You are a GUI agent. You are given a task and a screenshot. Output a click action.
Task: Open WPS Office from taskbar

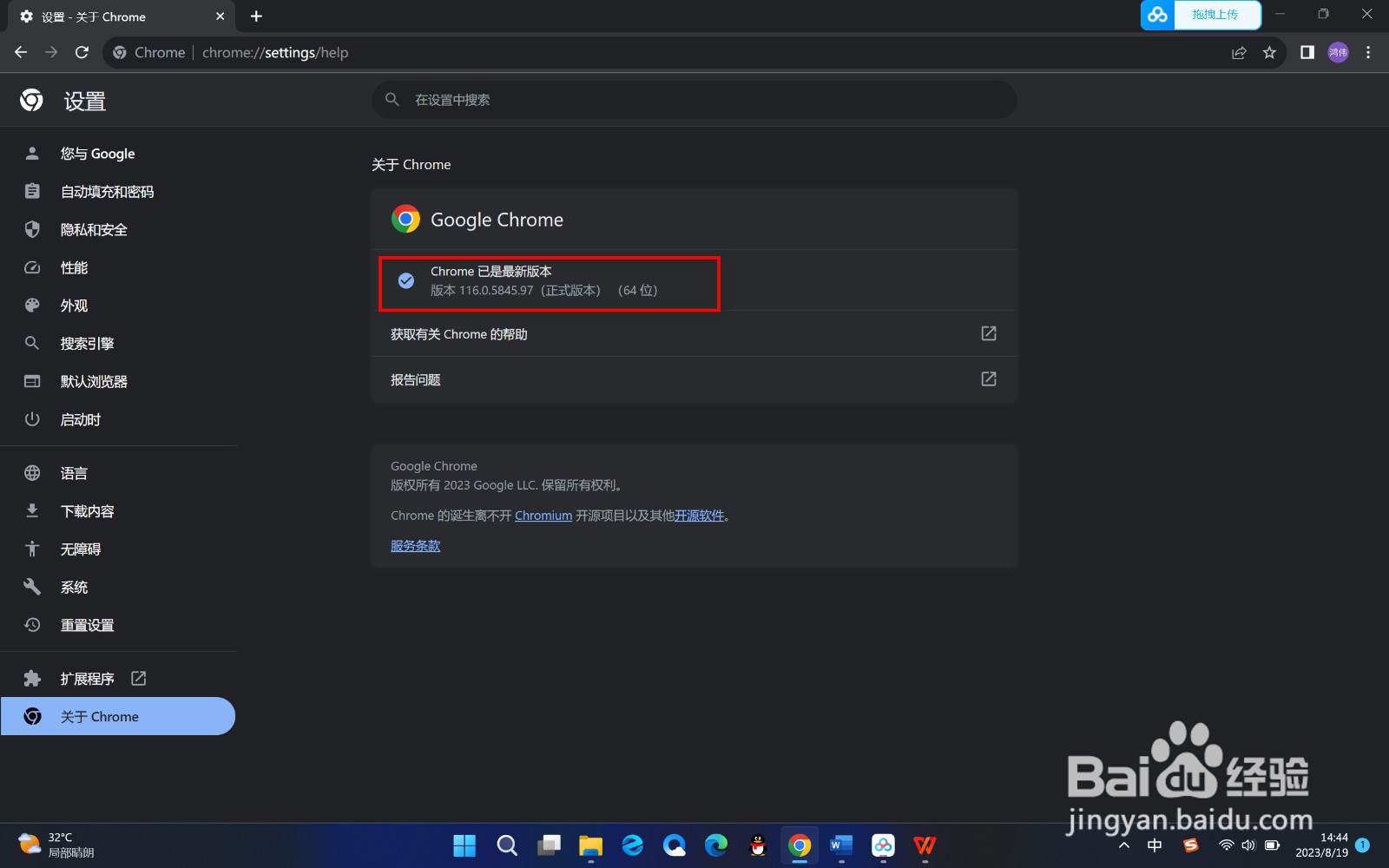click(925, 845)
